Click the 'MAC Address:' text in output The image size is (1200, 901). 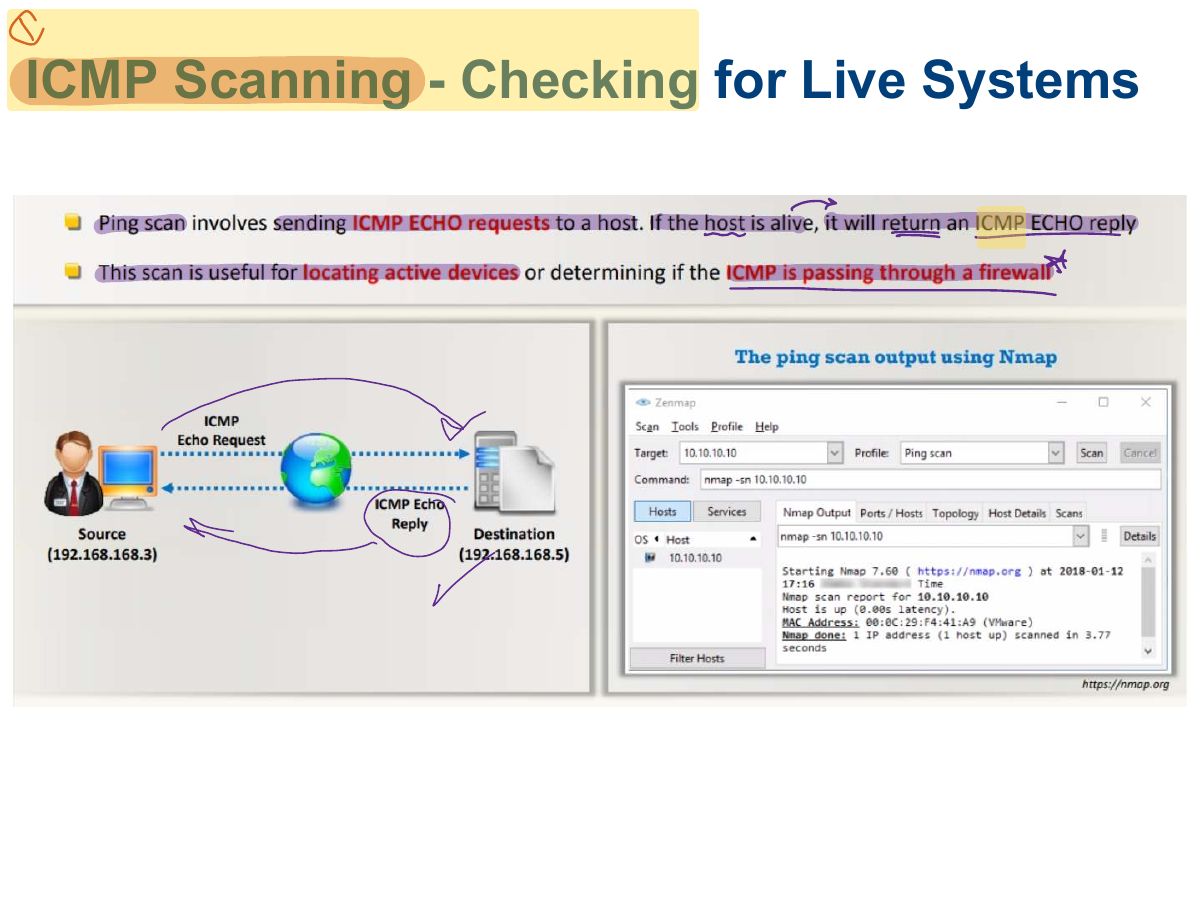point(820,622)
